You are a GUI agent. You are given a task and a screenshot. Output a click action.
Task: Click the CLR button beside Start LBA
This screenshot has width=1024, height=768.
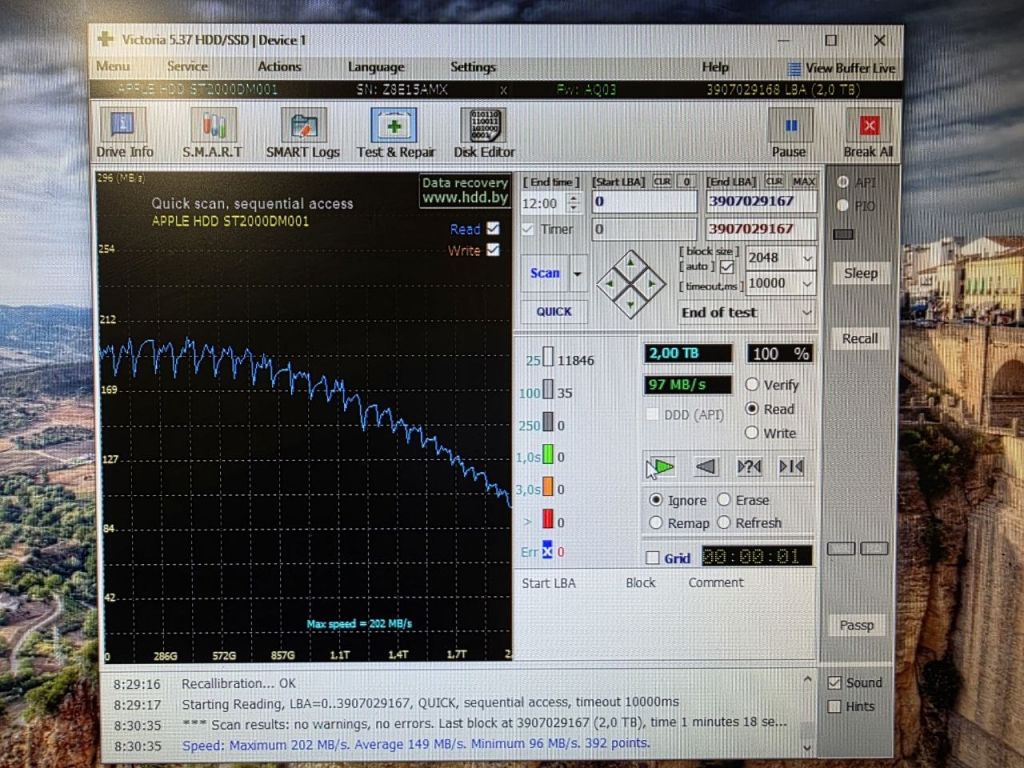(x=662, y=182)
